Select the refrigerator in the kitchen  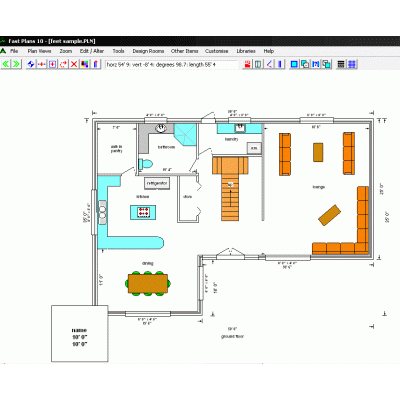(x=157, y=183)
